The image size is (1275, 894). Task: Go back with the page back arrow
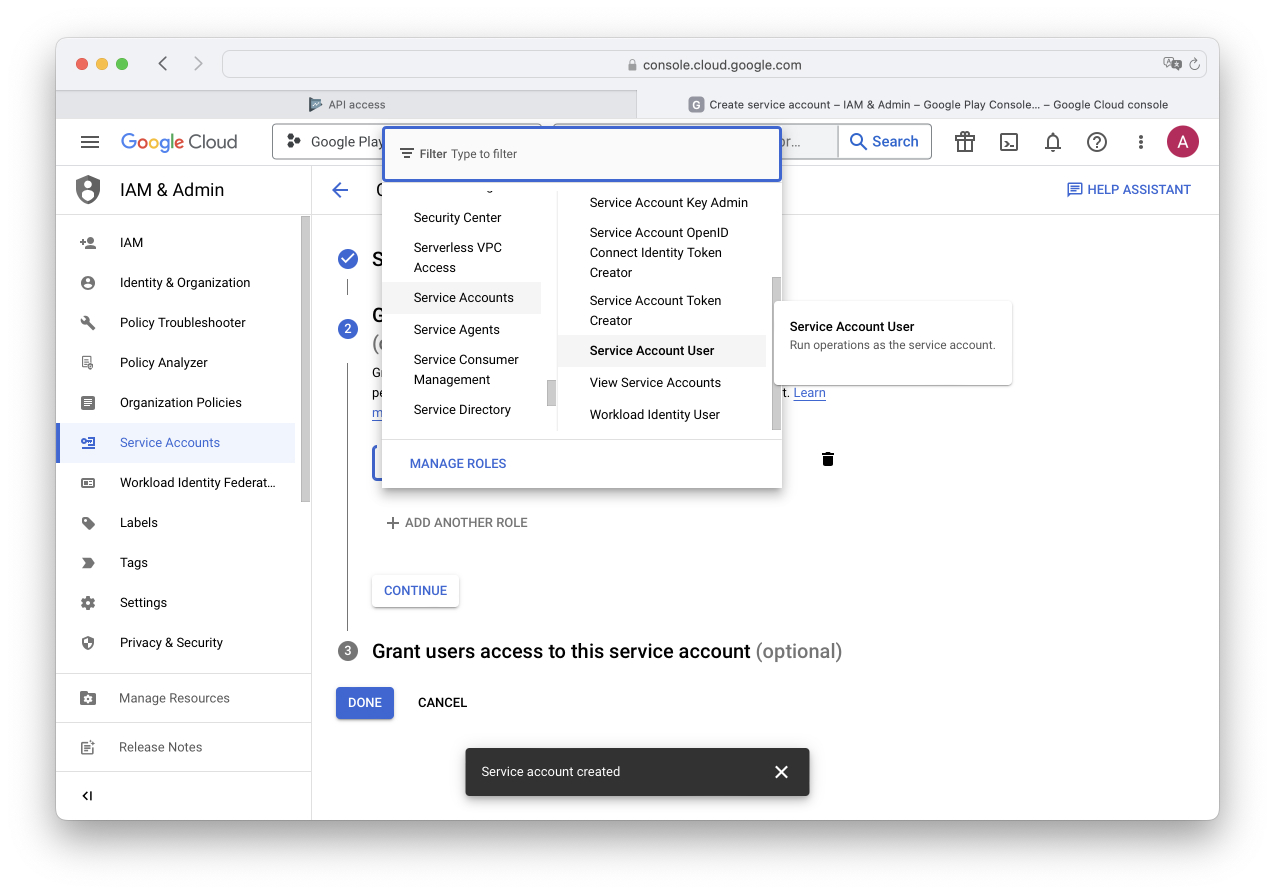(340, 190)
